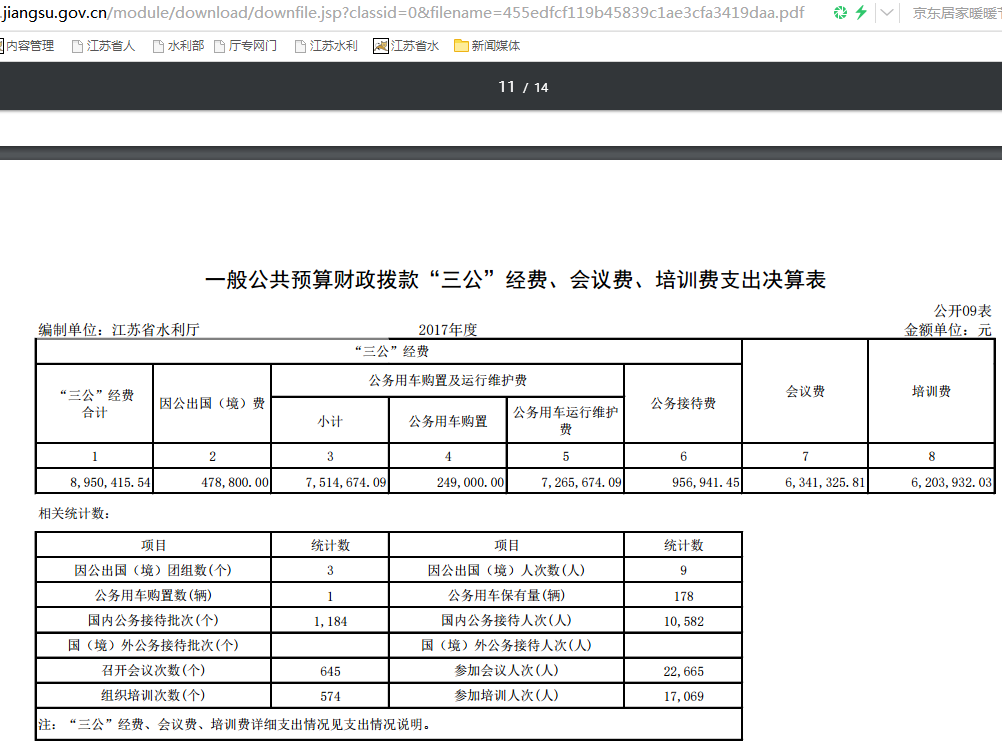This screenshot has width=1002, height=756.
Task: Click the 召开会议次数(个) row label
Action: [153, 670]
